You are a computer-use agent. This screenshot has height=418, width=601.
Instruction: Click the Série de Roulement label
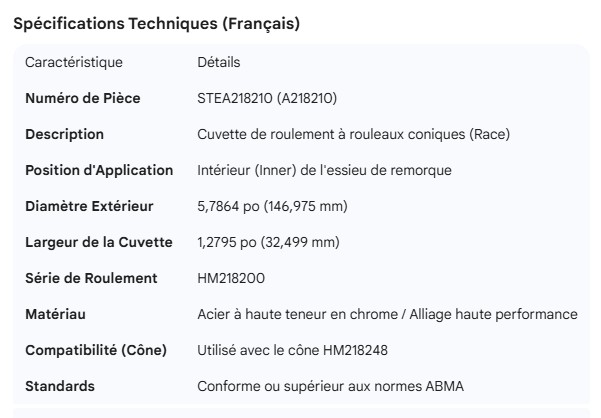click(91, 278)
